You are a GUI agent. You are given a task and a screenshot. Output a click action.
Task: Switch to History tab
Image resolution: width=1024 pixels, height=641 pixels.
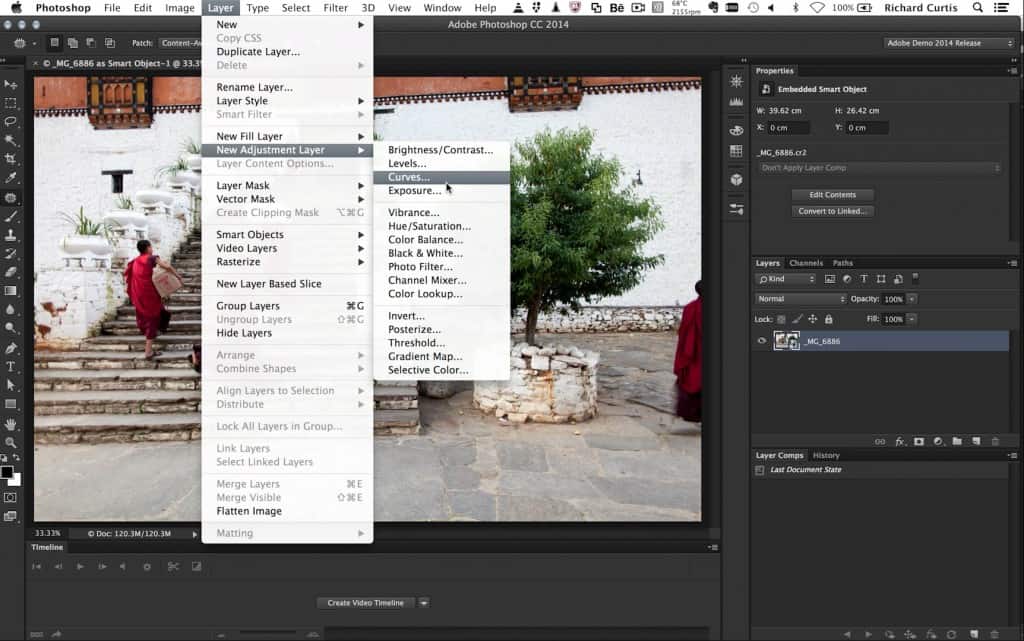click(x=826, y=456)
